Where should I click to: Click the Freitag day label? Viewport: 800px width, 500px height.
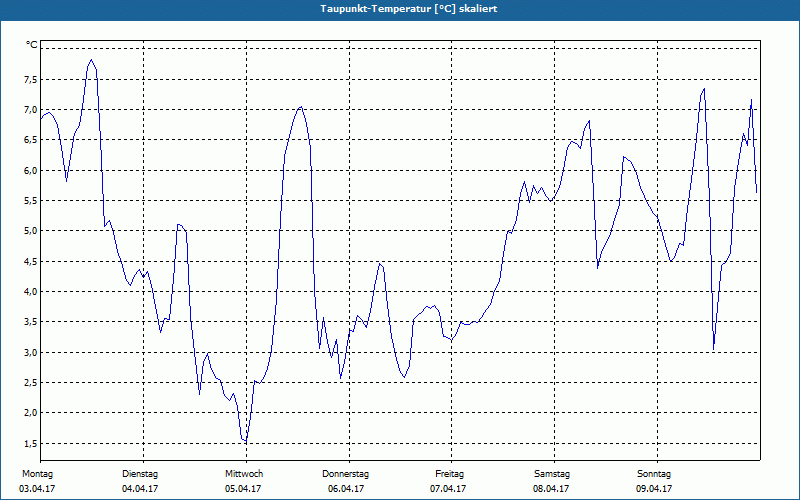[x=449, y=474]
